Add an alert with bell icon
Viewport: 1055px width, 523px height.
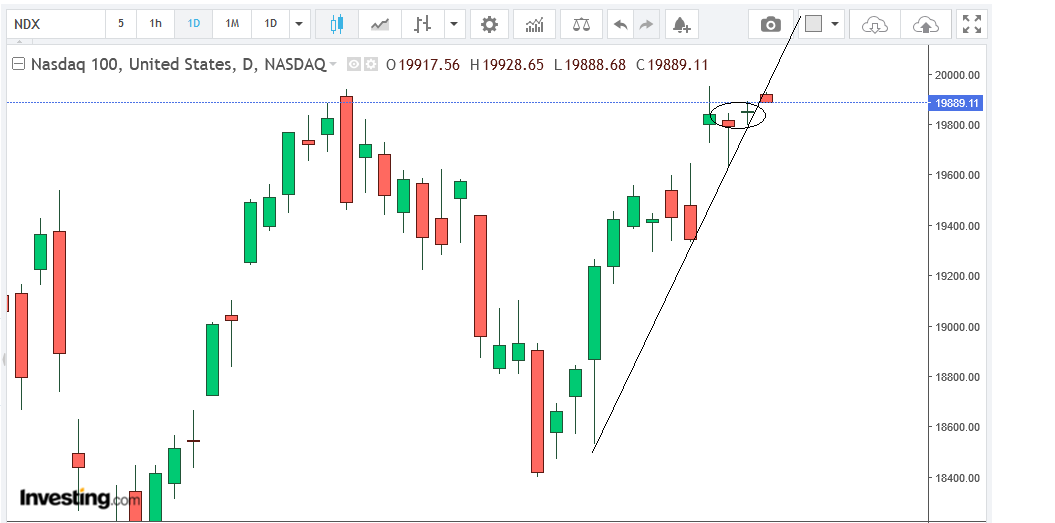coord(680,23)
